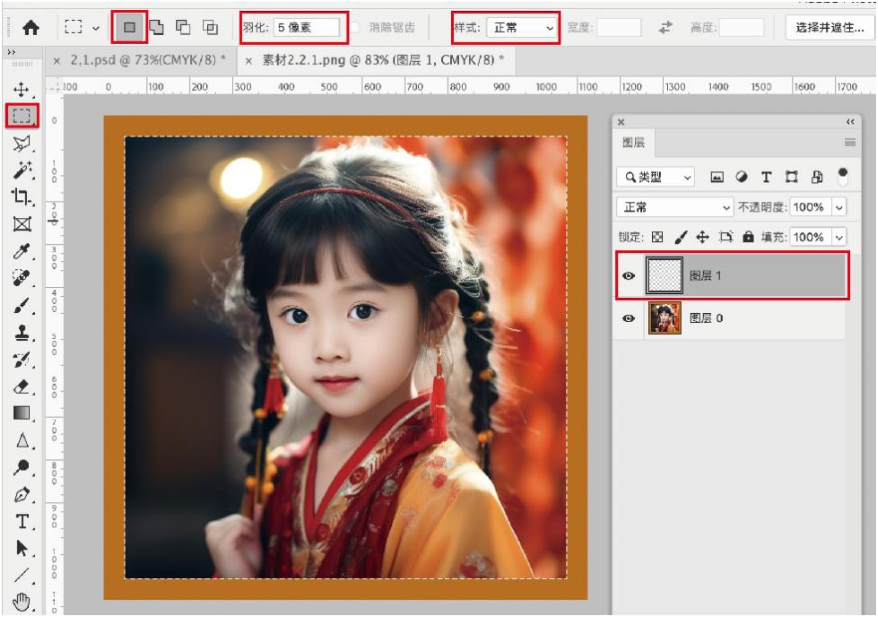Click the 图层 0 layer thumbnail
Screen dimensions: 878x617
(x=665, y=319)
